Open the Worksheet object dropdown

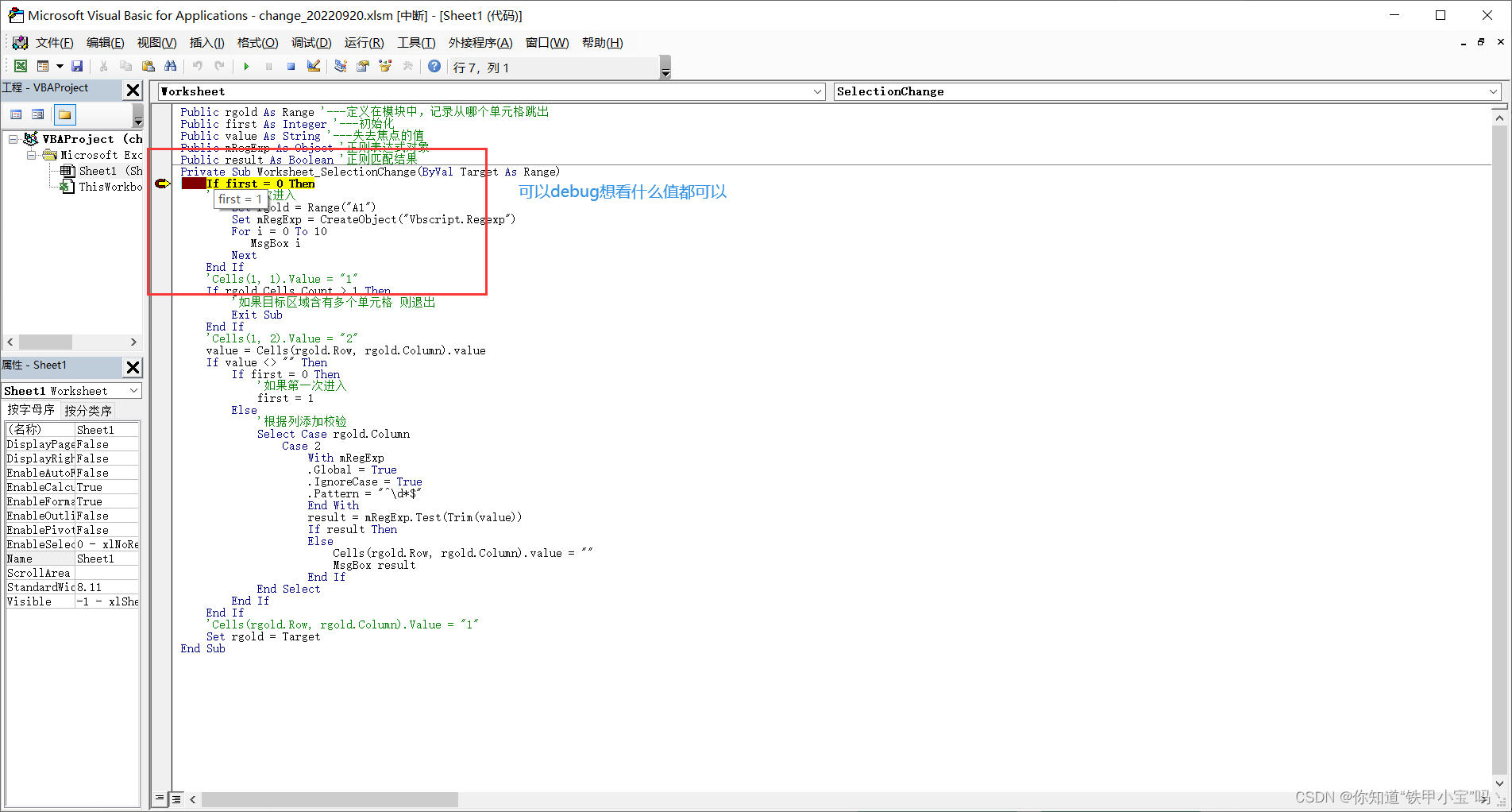pyautogui.click(x=817, y=91)
